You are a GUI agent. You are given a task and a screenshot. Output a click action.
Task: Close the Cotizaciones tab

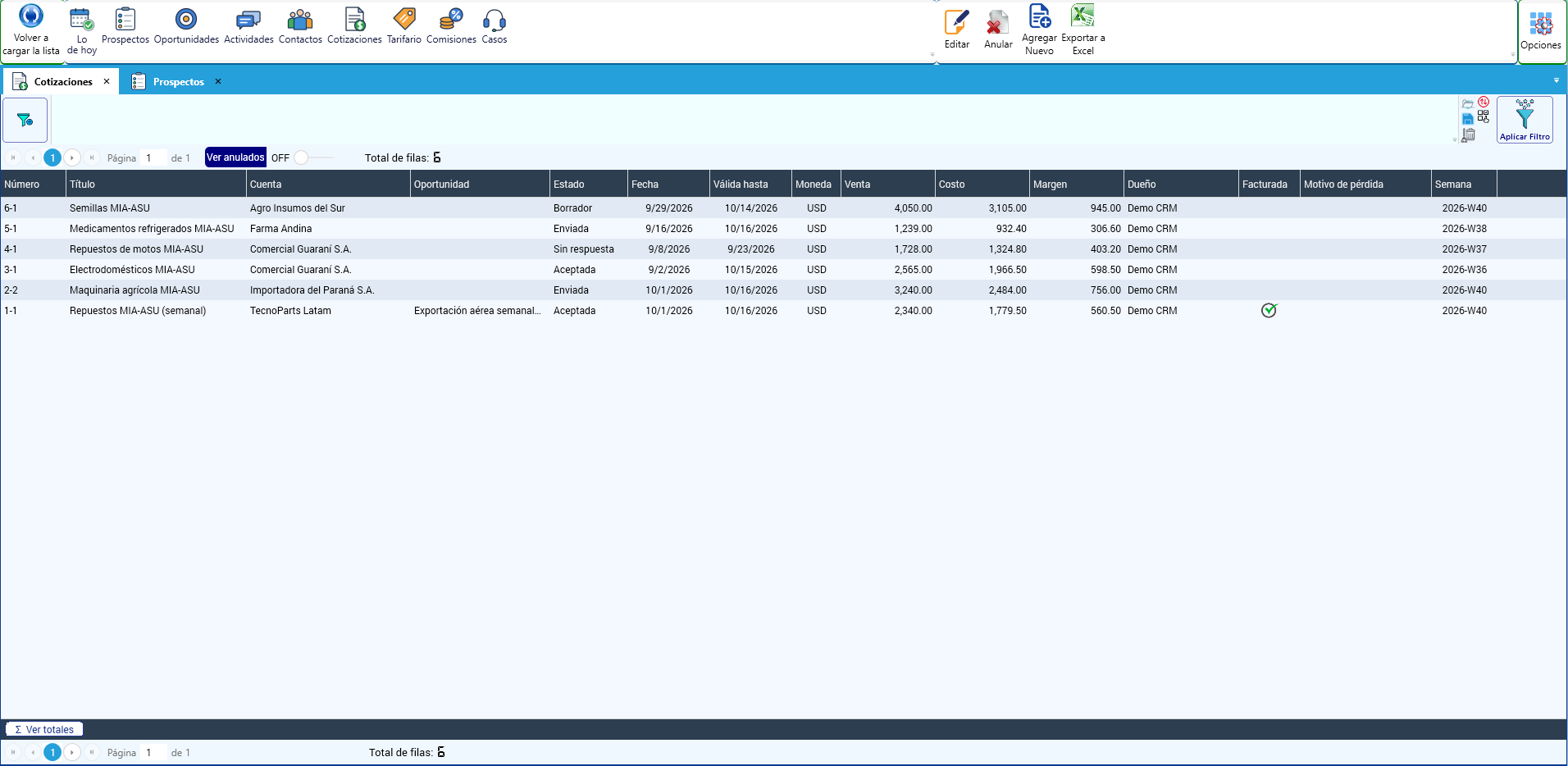(x=107, y=81)
